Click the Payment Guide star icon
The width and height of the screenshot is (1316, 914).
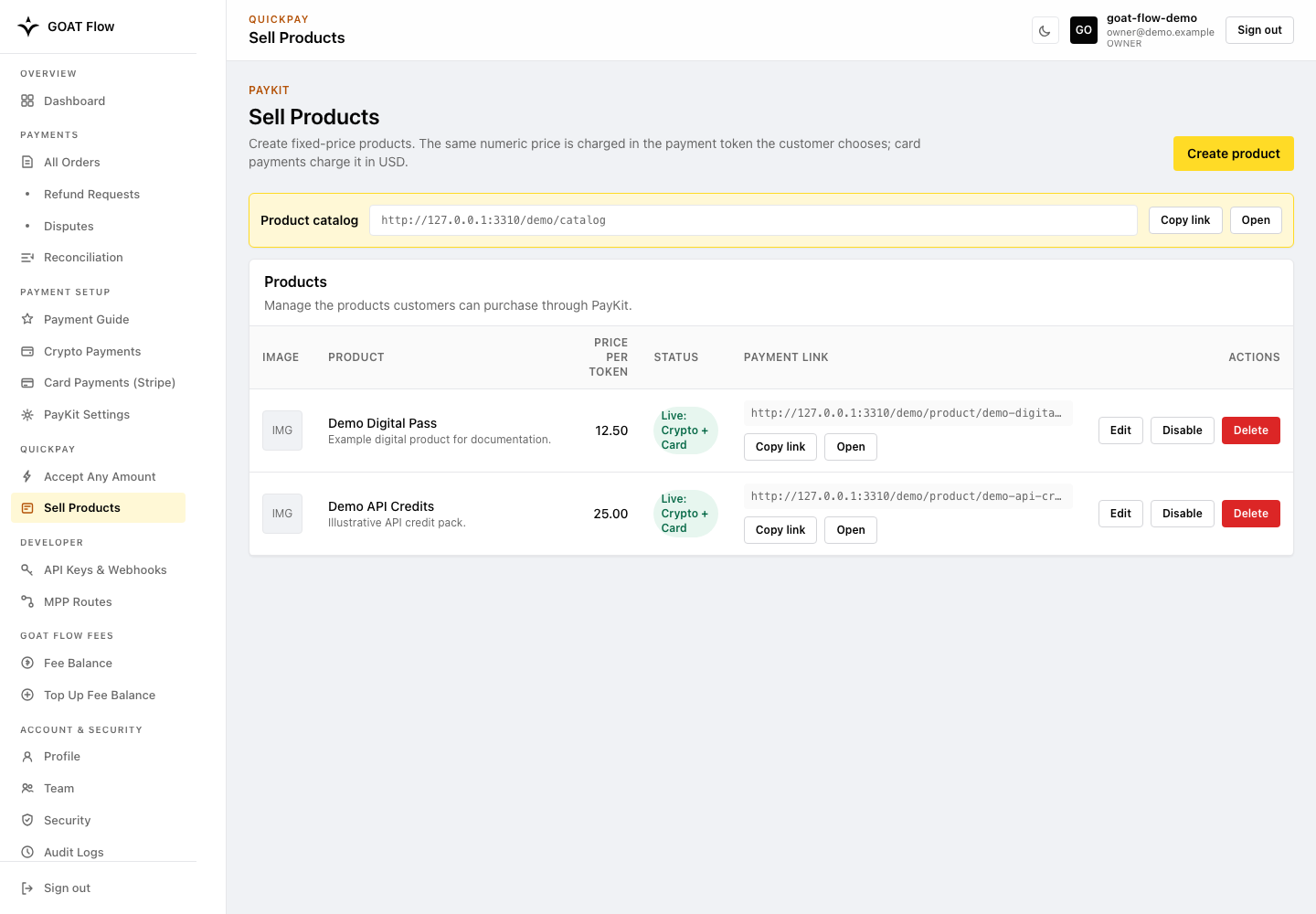tap(27, 320)
